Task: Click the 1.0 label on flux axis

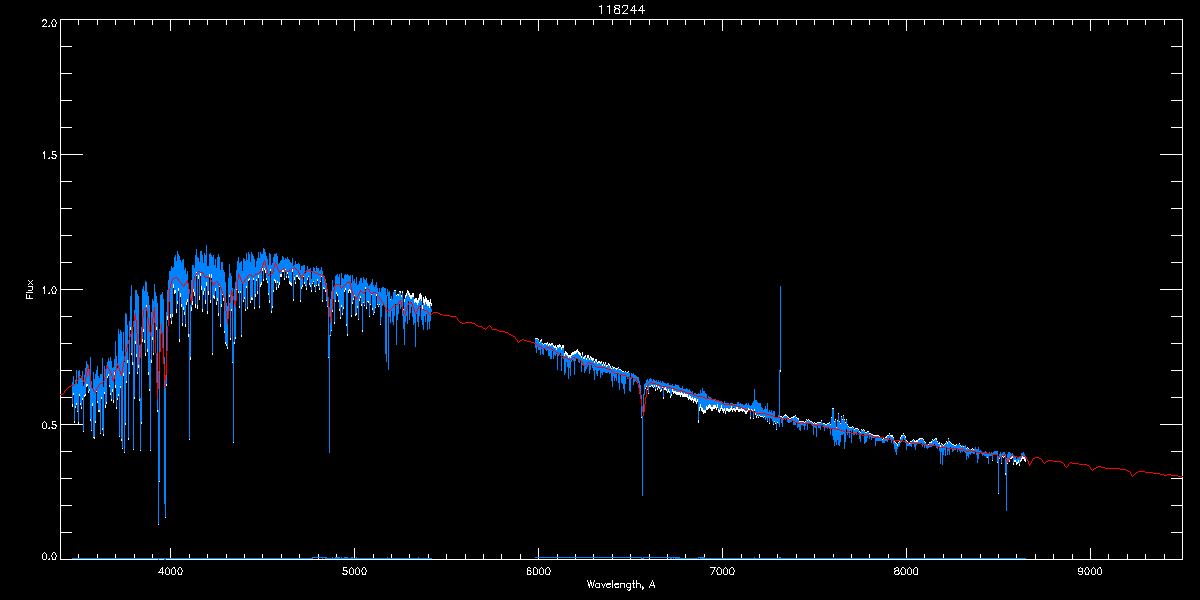Action: pyautogui.click(x=49, y=290)
